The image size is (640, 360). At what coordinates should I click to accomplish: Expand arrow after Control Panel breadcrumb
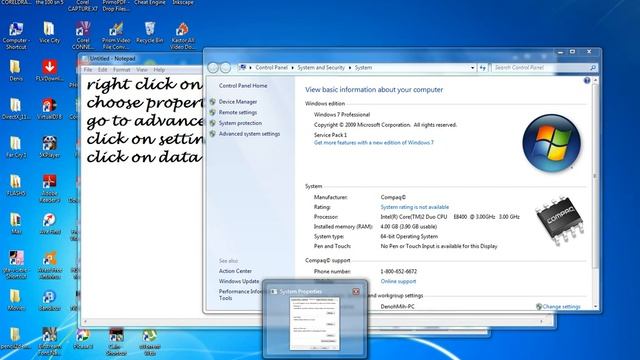coord(293,68)
